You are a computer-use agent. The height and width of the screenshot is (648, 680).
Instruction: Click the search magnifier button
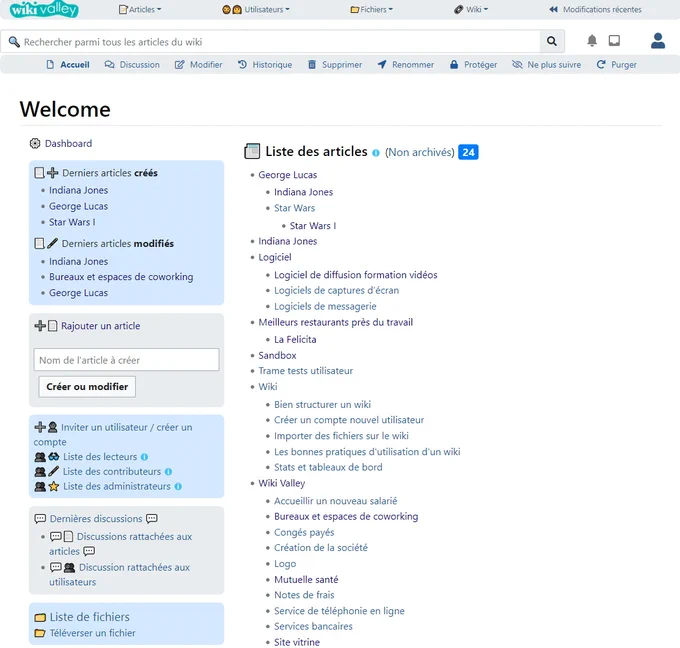point(552,41)
